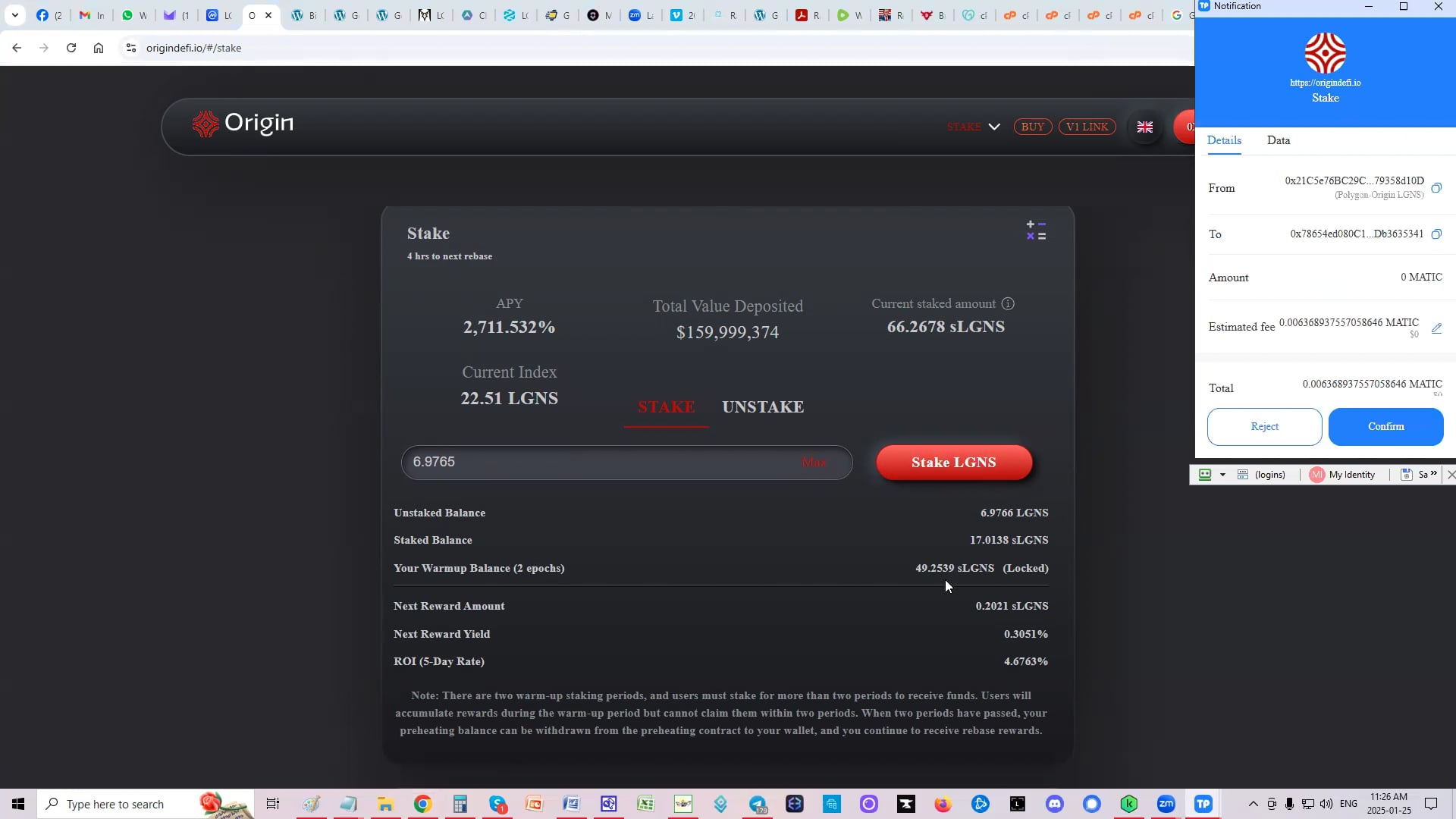Open TokenPocket from the taskbar
Viewport: 1456px width, 819px height.
tap(1204, 804)
